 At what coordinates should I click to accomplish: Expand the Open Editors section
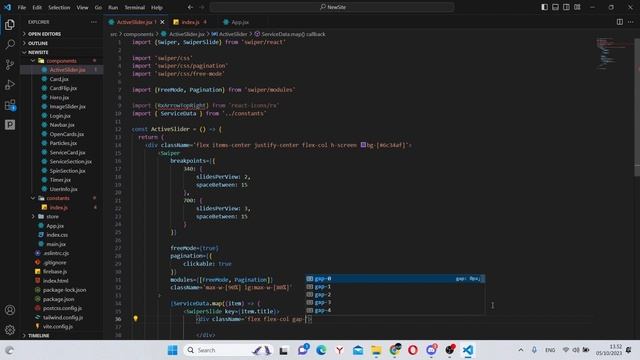click(x=44, y=34)
